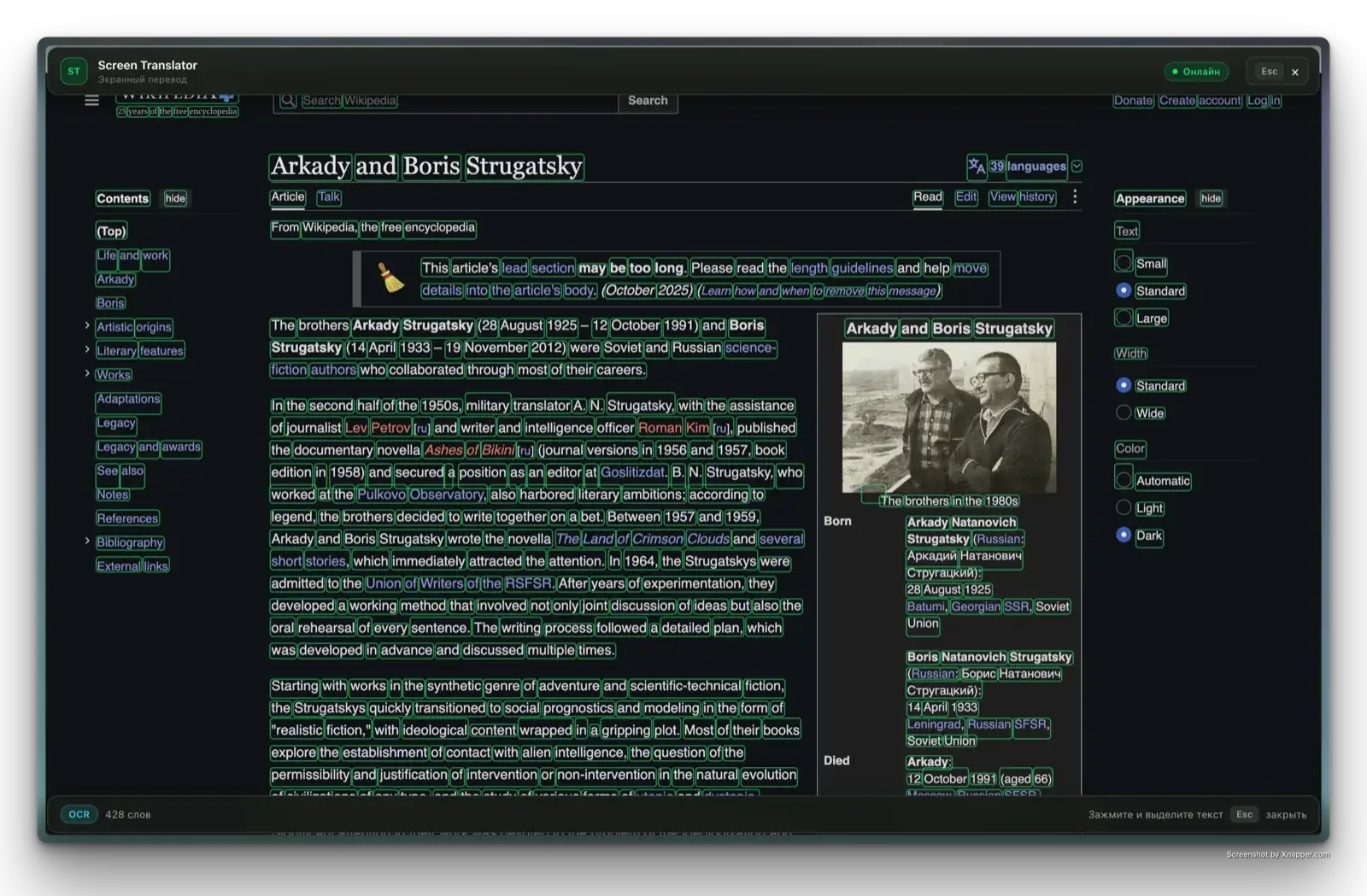Hide the Appearance panel
Viewport: 1367px width, 896px height.
pyautogui.click(x=1211, y=198)
